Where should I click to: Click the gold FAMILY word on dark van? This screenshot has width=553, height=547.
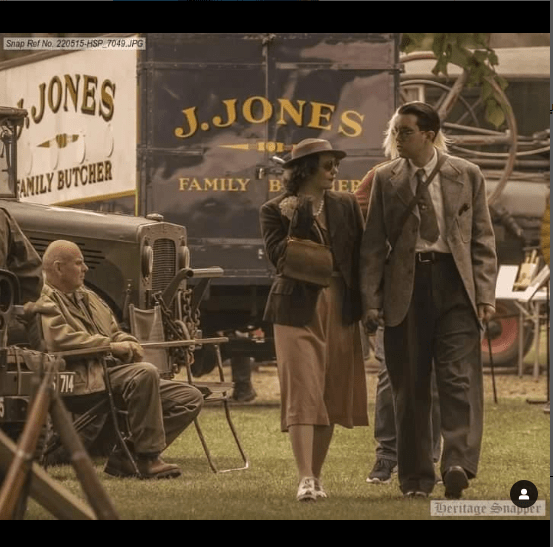pyautogui.click(x=214, y=184)
